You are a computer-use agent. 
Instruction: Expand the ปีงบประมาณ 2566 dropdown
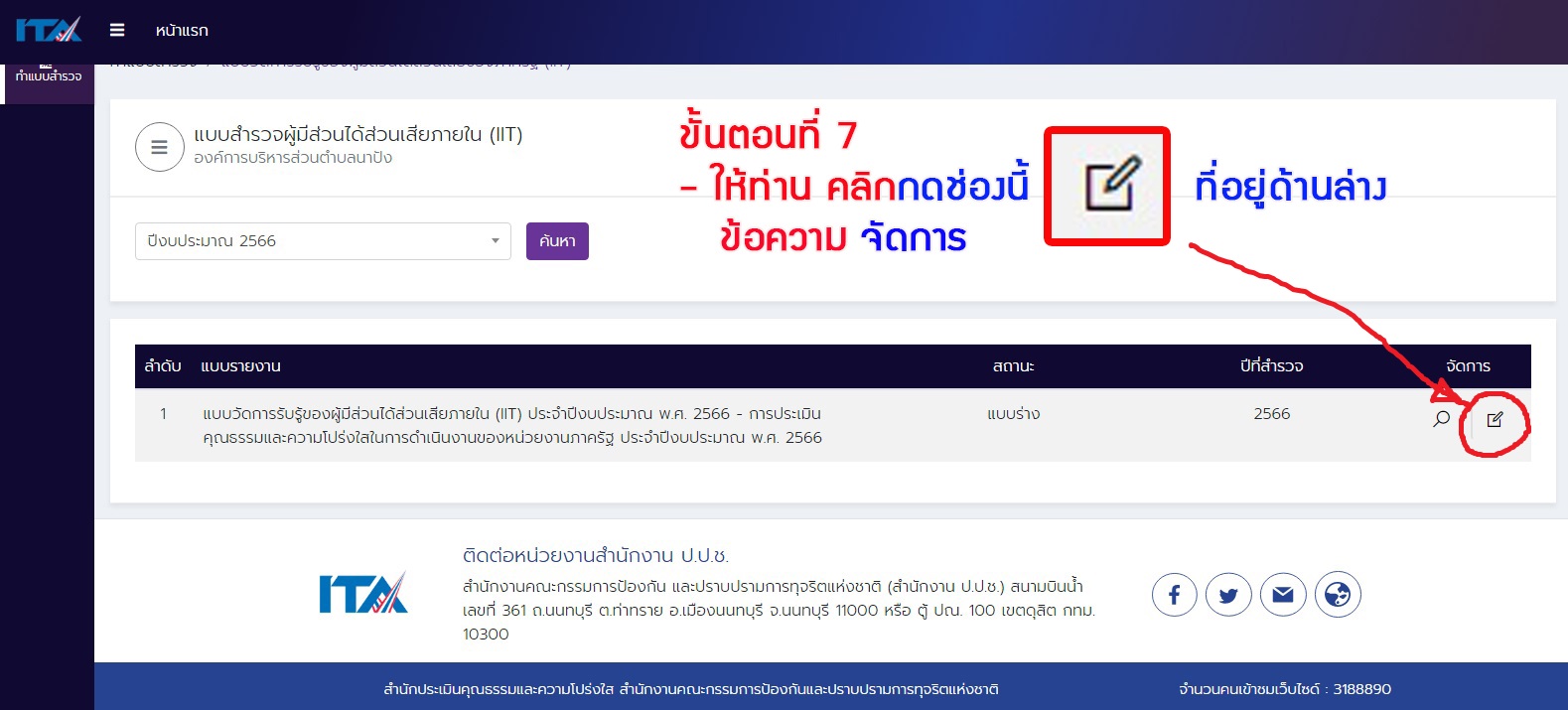pos(323,241)
